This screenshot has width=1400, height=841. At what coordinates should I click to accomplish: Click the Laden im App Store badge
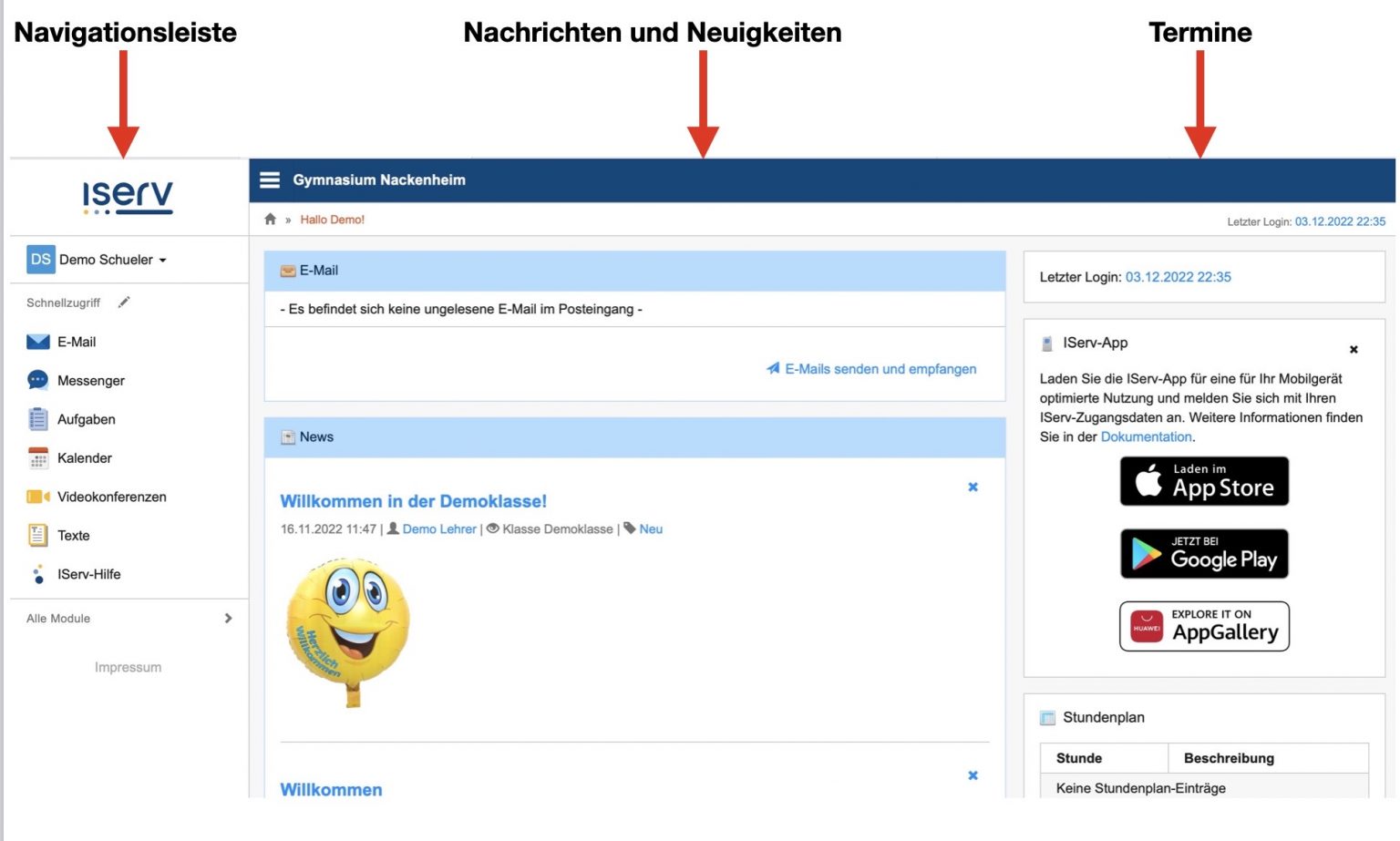click(x=1204, y=482)
